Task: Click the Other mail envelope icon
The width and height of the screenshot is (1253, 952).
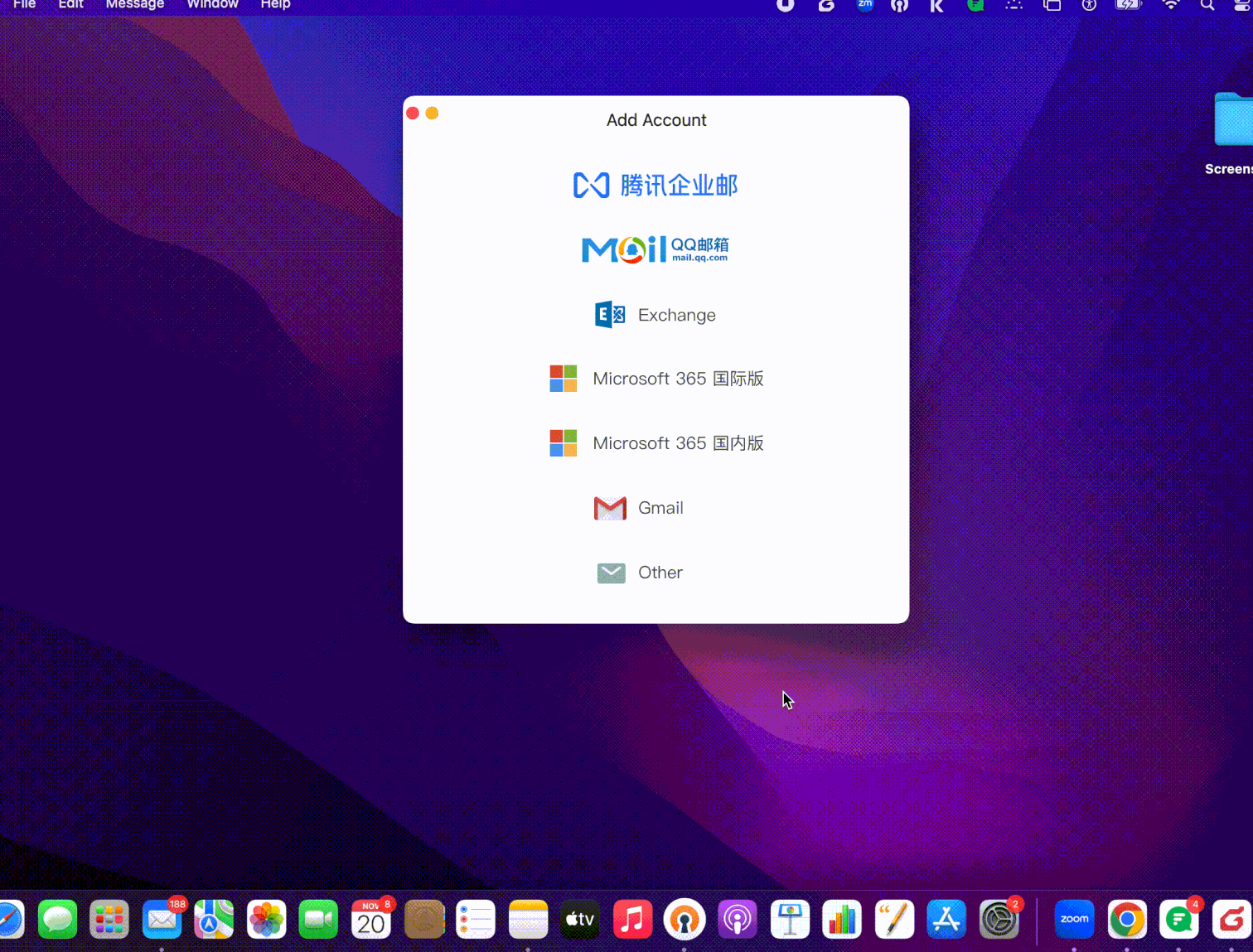Action: pos(612,573)
